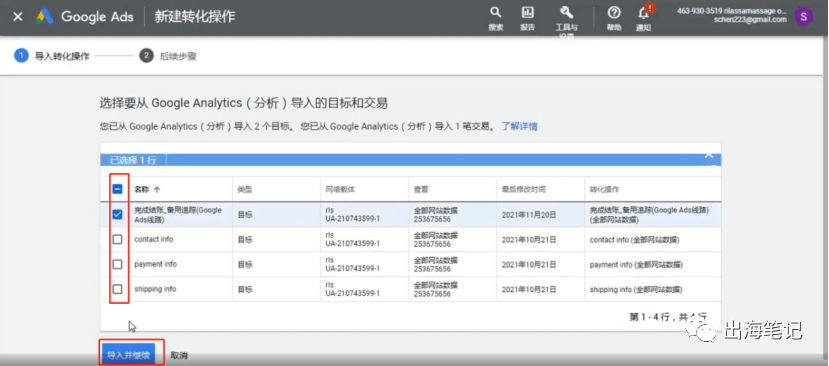Viewport: 829px width, 366px height.
Task: Click 'shipping info (全部网站数据)' cell
Action: (x=636, y=290)
